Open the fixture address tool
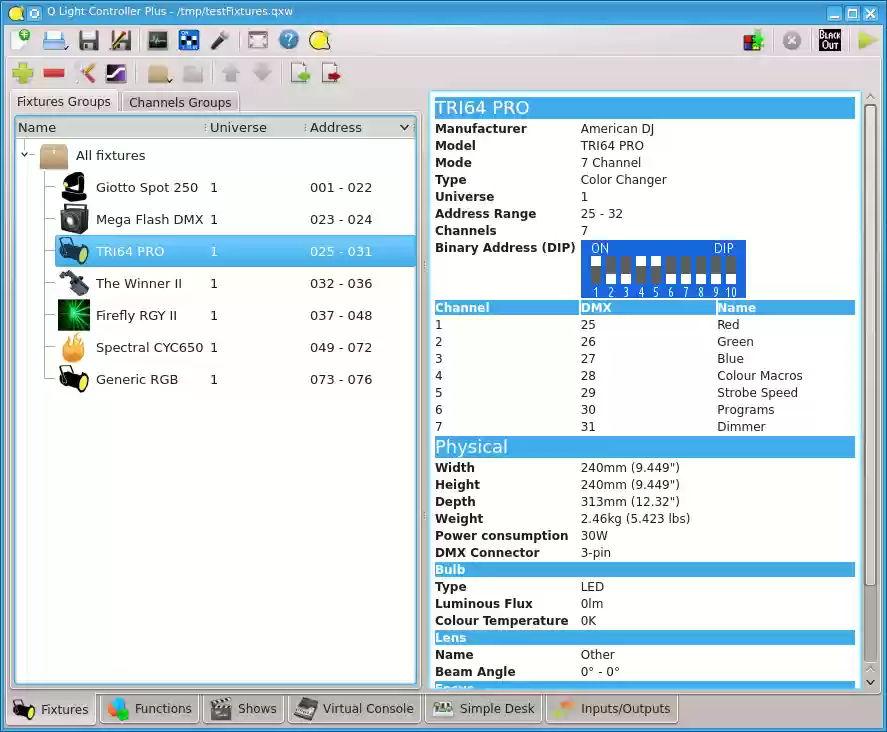887x732 pixels. click(186, 40)
